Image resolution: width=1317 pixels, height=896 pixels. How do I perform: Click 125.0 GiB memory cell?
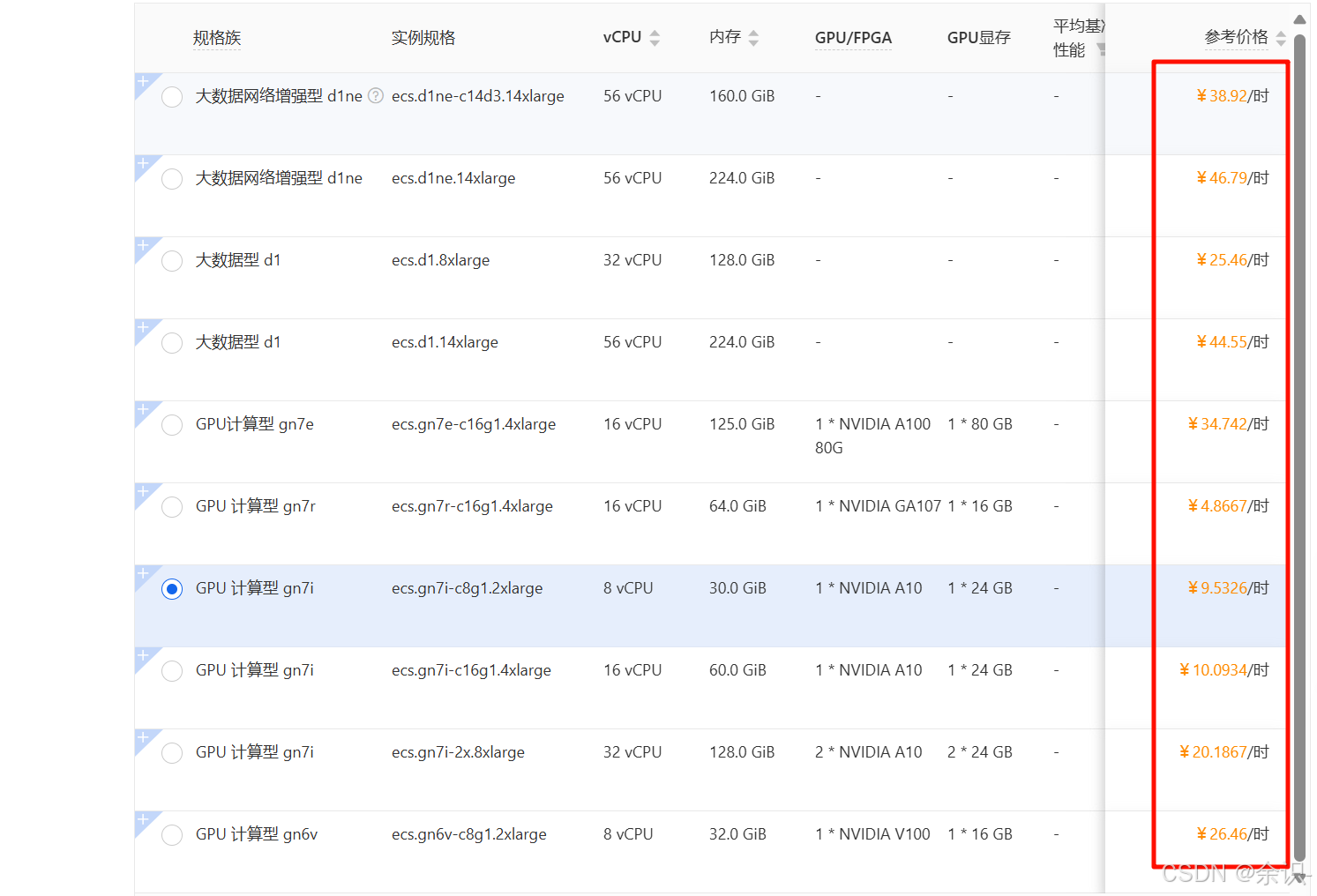pos(742,424)
